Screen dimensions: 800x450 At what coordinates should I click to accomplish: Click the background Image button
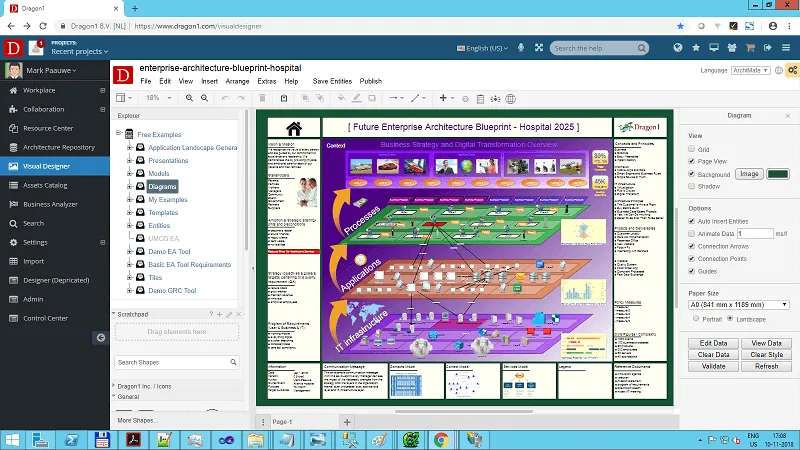pos(749,174)
